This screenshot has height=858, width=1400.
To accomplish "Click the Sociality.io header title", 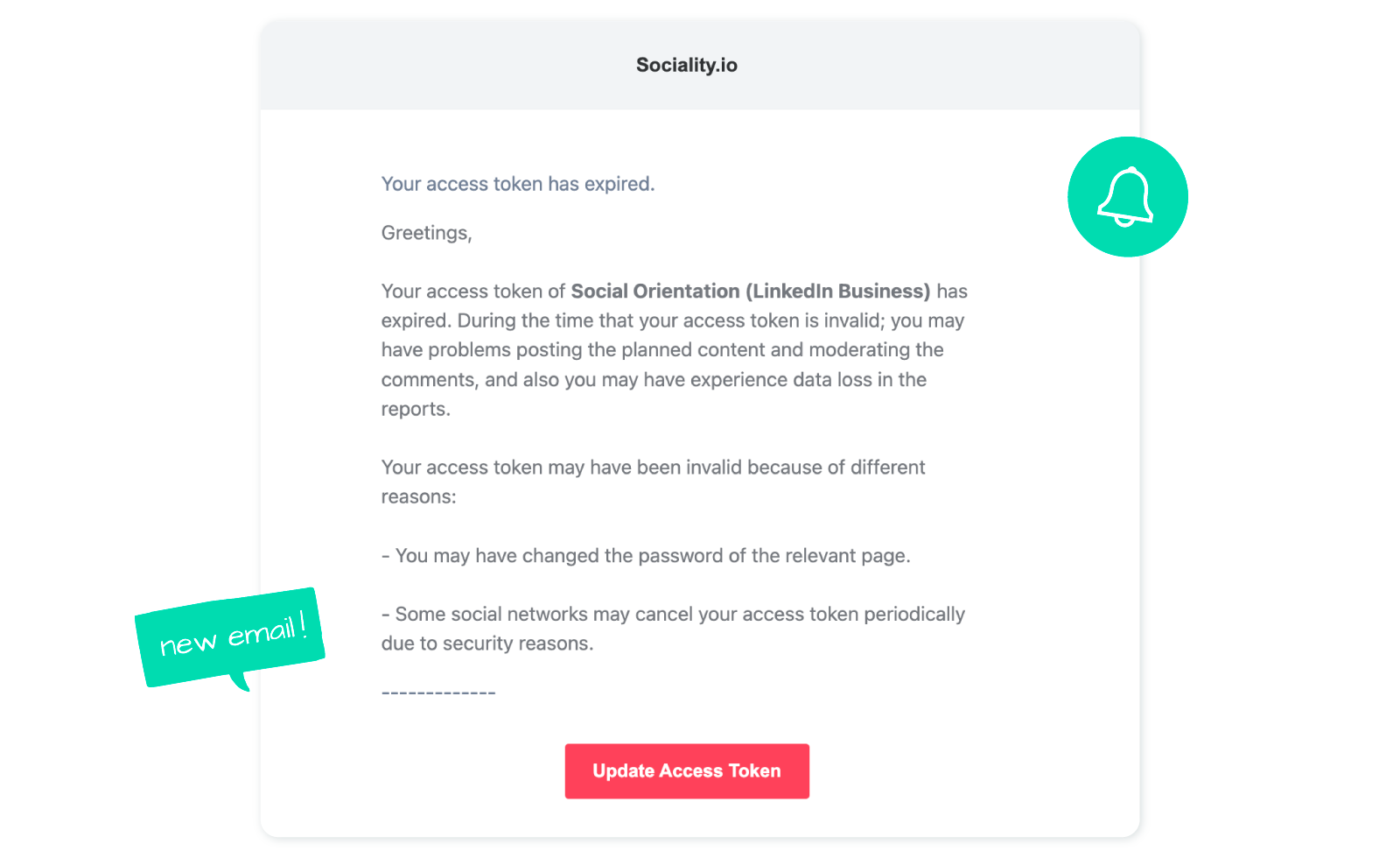I will (x=687, y=65).
